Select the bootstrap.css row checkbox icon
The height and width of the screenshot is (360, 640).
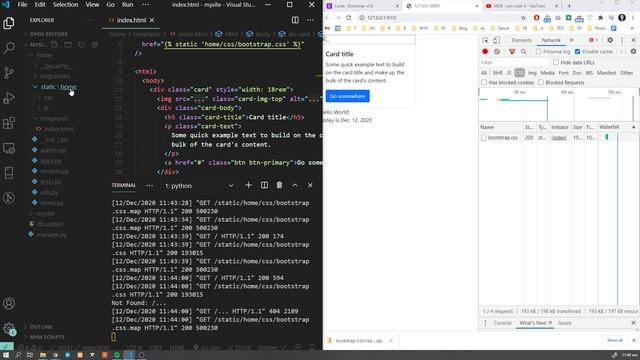[484, 138]
